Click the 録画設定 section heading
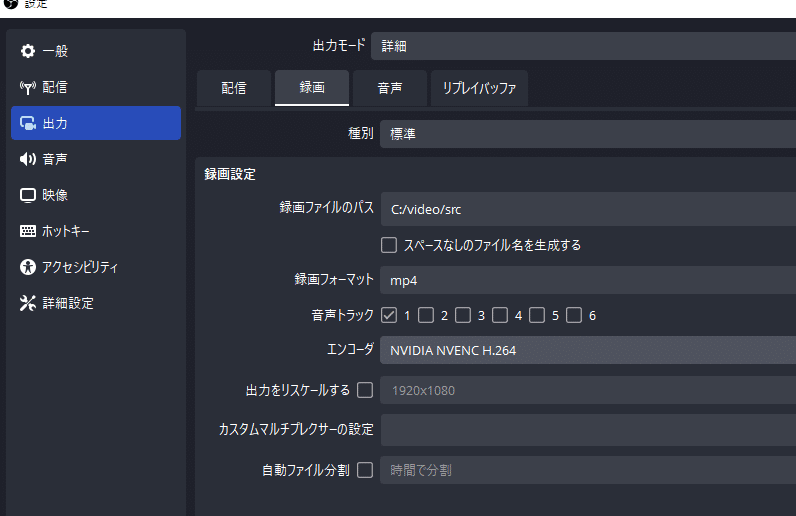796x516 pixels. [230, 174]
